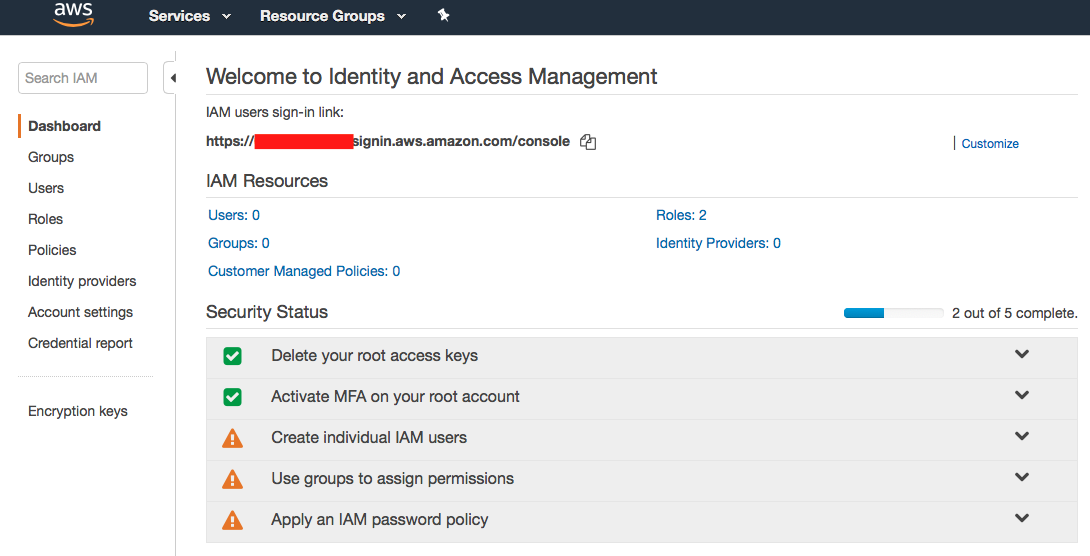
Task: Open Identity providers in the sidebar
Action: tap(82, 281)
